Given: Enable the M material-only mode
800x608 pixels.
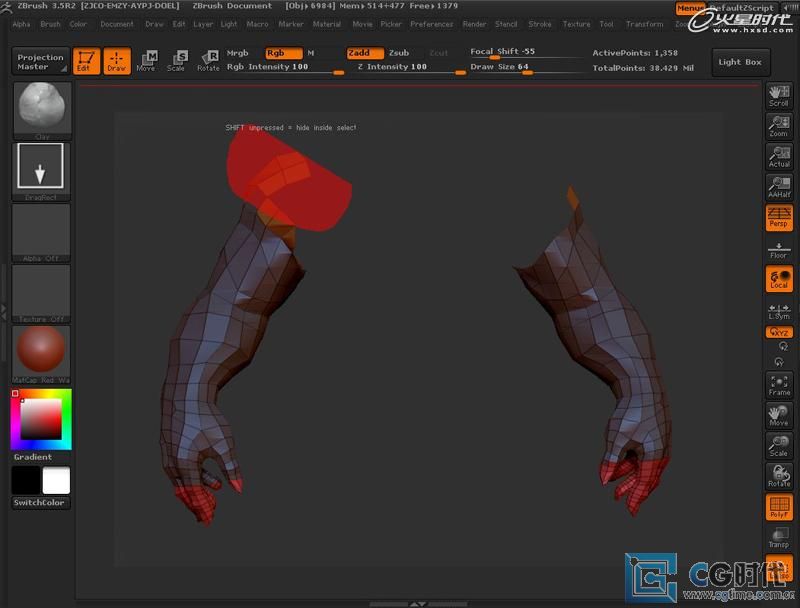Looking at the screenshot, I should (311, 53).
